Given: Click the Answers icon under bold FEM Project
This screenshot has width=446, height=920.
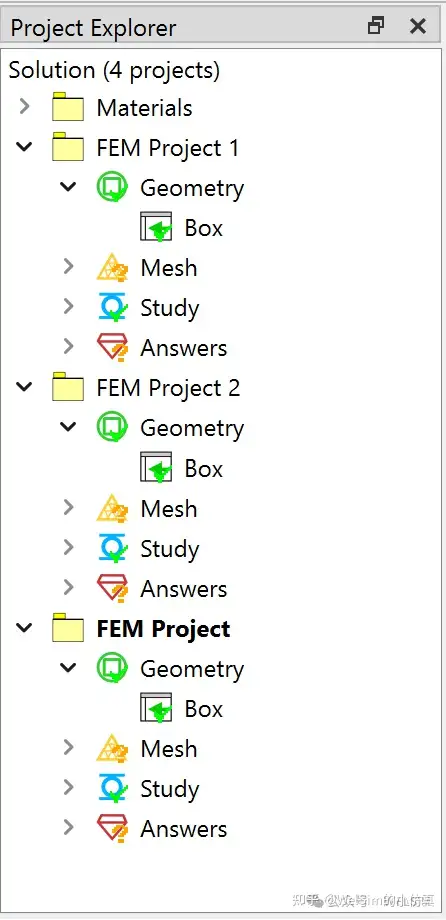Looking at the screenshot, I should [x=112, y=829].
